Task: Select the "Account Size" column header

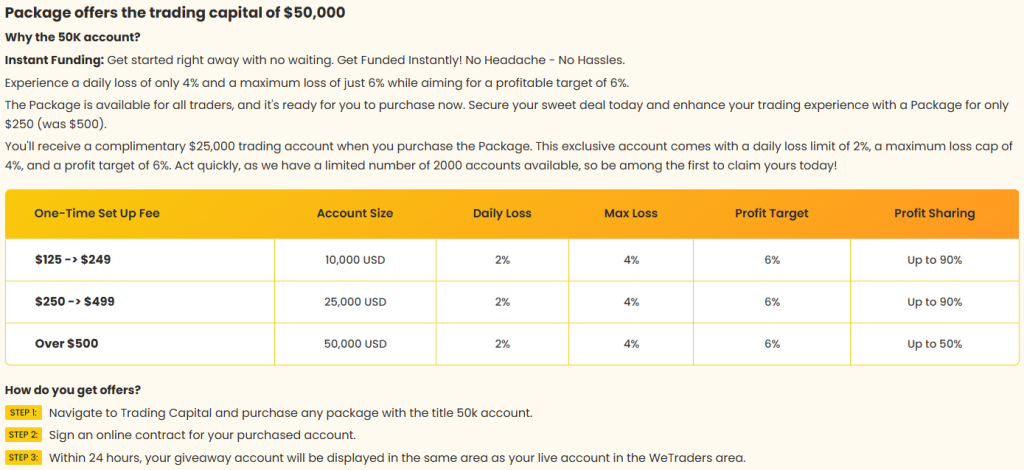Action: pyautogui.click(x=355, y=213)
